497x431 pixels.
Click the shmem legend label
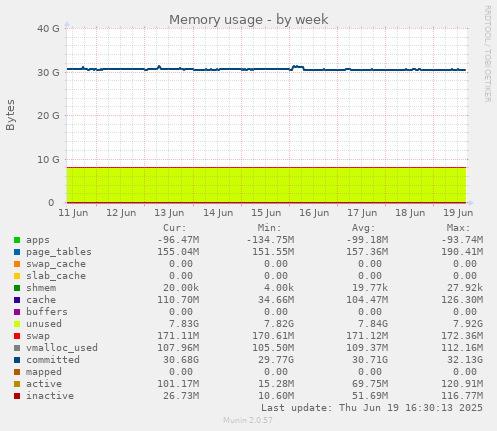click(x=41, y=288)
